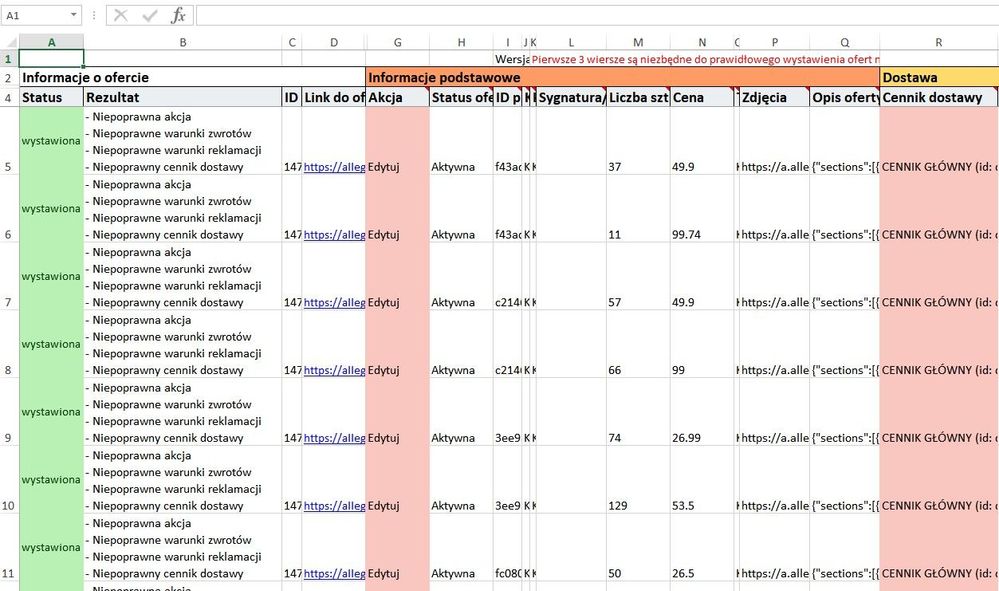Click the 'Aktywna' cell in row 7
The width and height of the screenshot is (999, 591).
click(x=461, y=276)
